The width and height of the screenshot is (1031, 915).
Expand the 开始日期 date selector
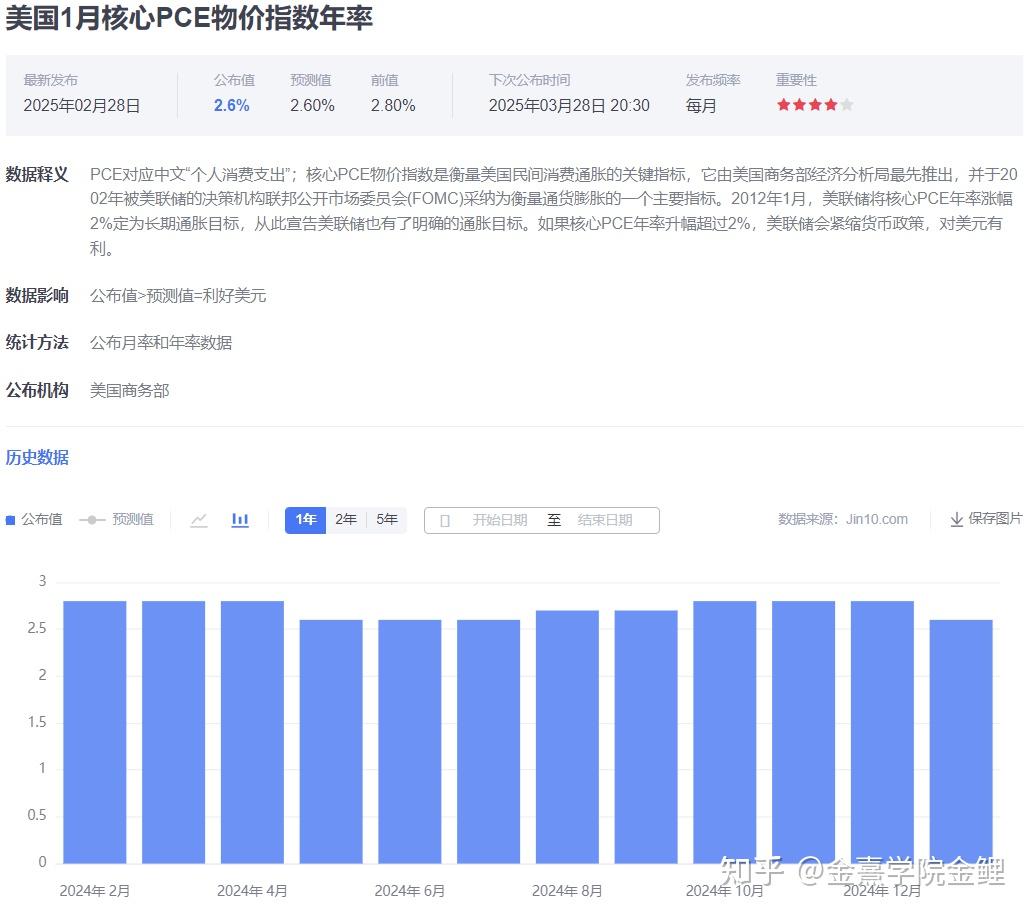(x=500, y=520)
